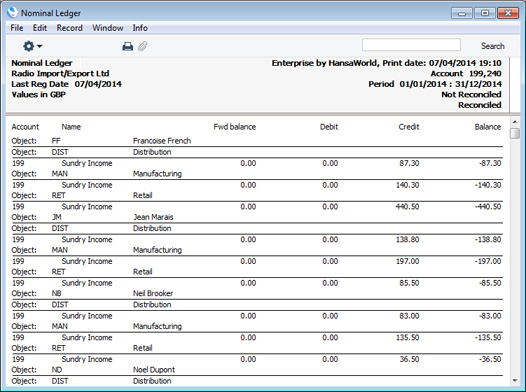This screenshot has height=392, width=526.
Task: Click the credit value 85.50
Action: pos(409,283)
